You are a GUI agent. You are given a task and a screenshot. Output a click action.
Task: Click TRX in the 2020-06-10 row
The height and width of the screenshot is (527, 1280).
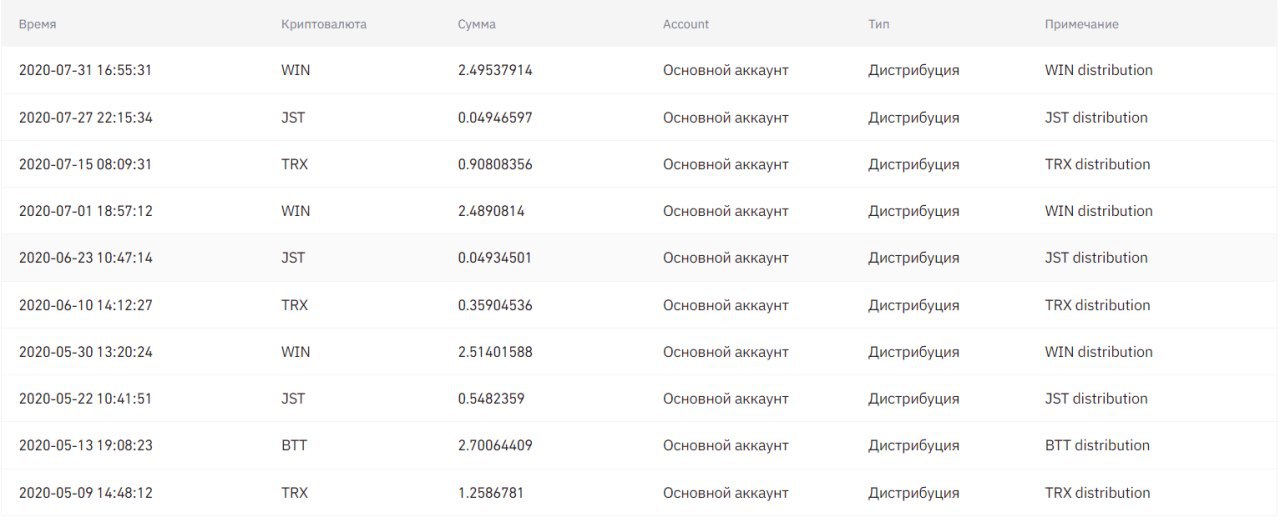[294, 305]
